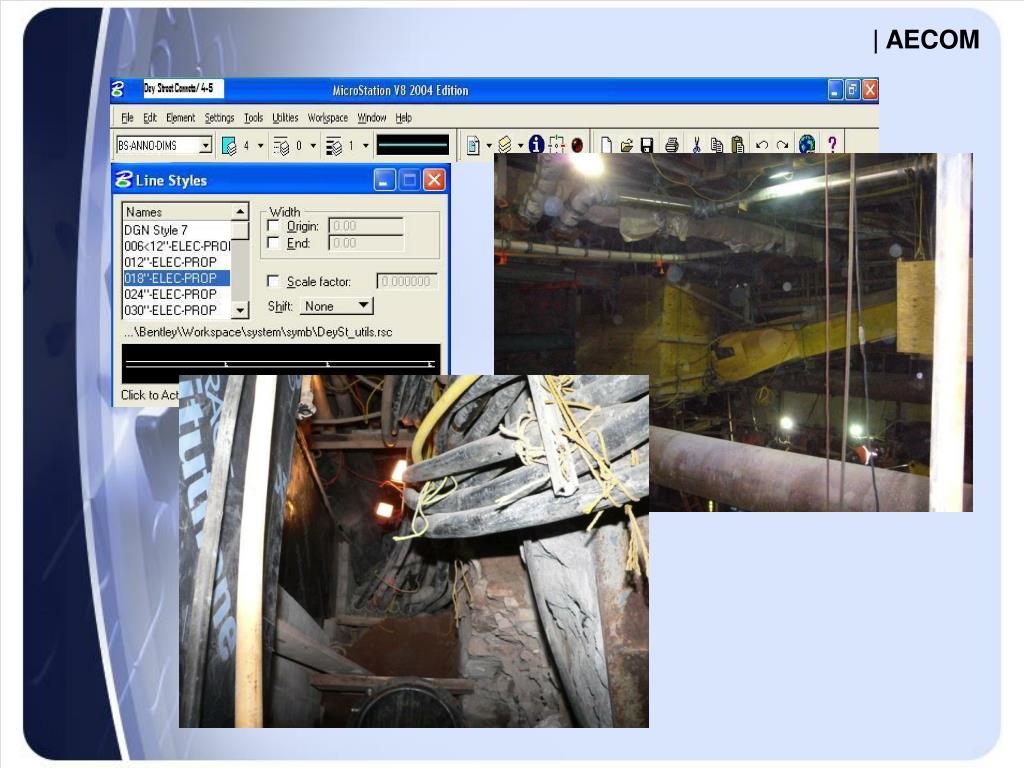Click the globe web browser icon
The image size is (1024, 768).
[x=807, y=144]
